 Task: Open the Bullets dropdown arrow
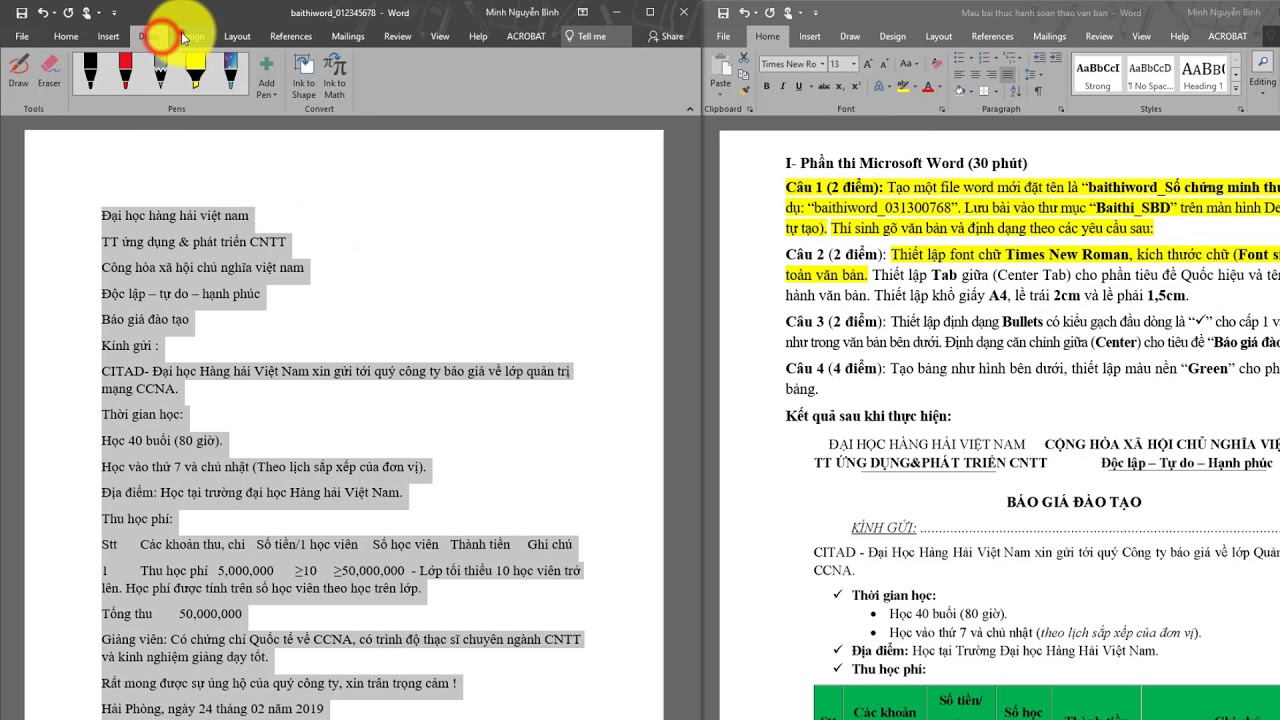point(971,58)
